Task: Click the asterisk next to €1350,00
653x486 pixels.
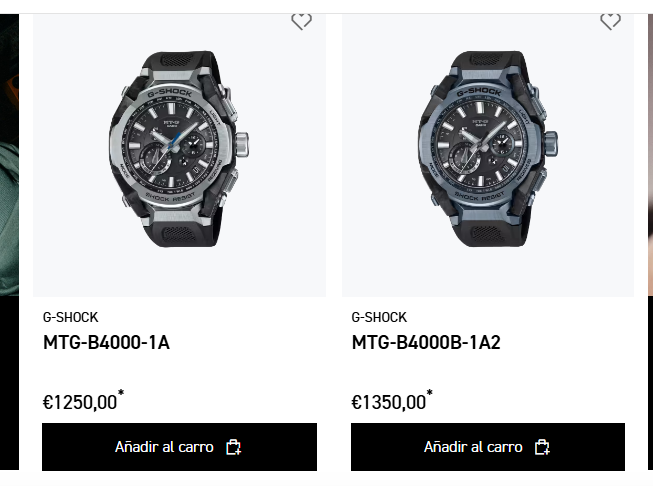Action: (x=430, y=394)
